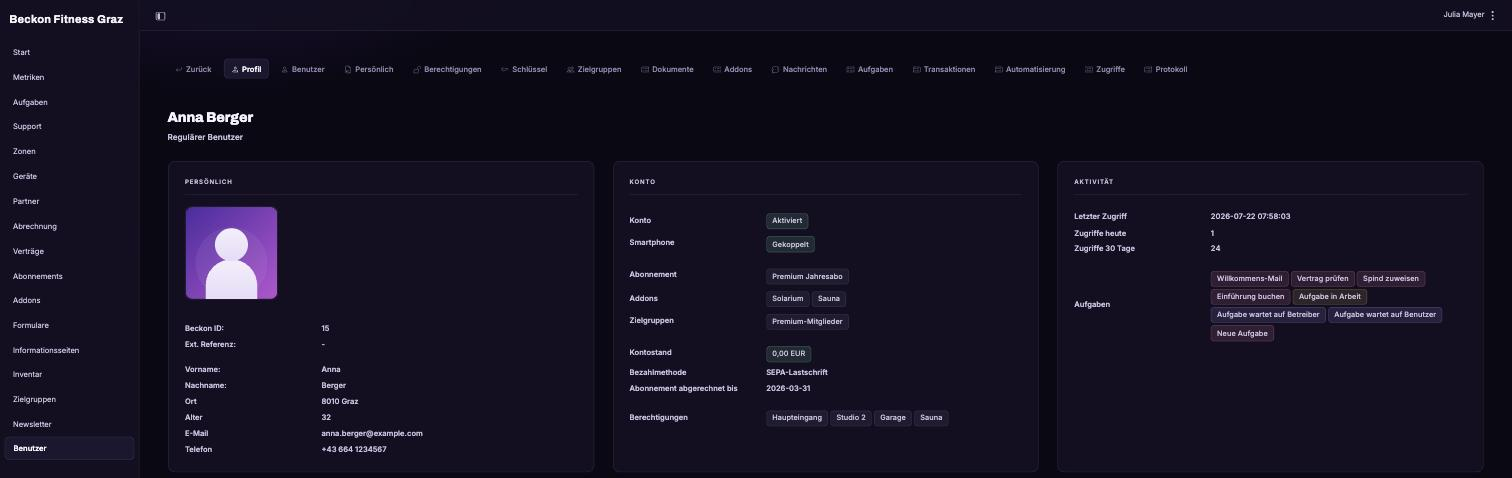
Task: Click the Sauna permission badge
Action: (x=931, y=417)
